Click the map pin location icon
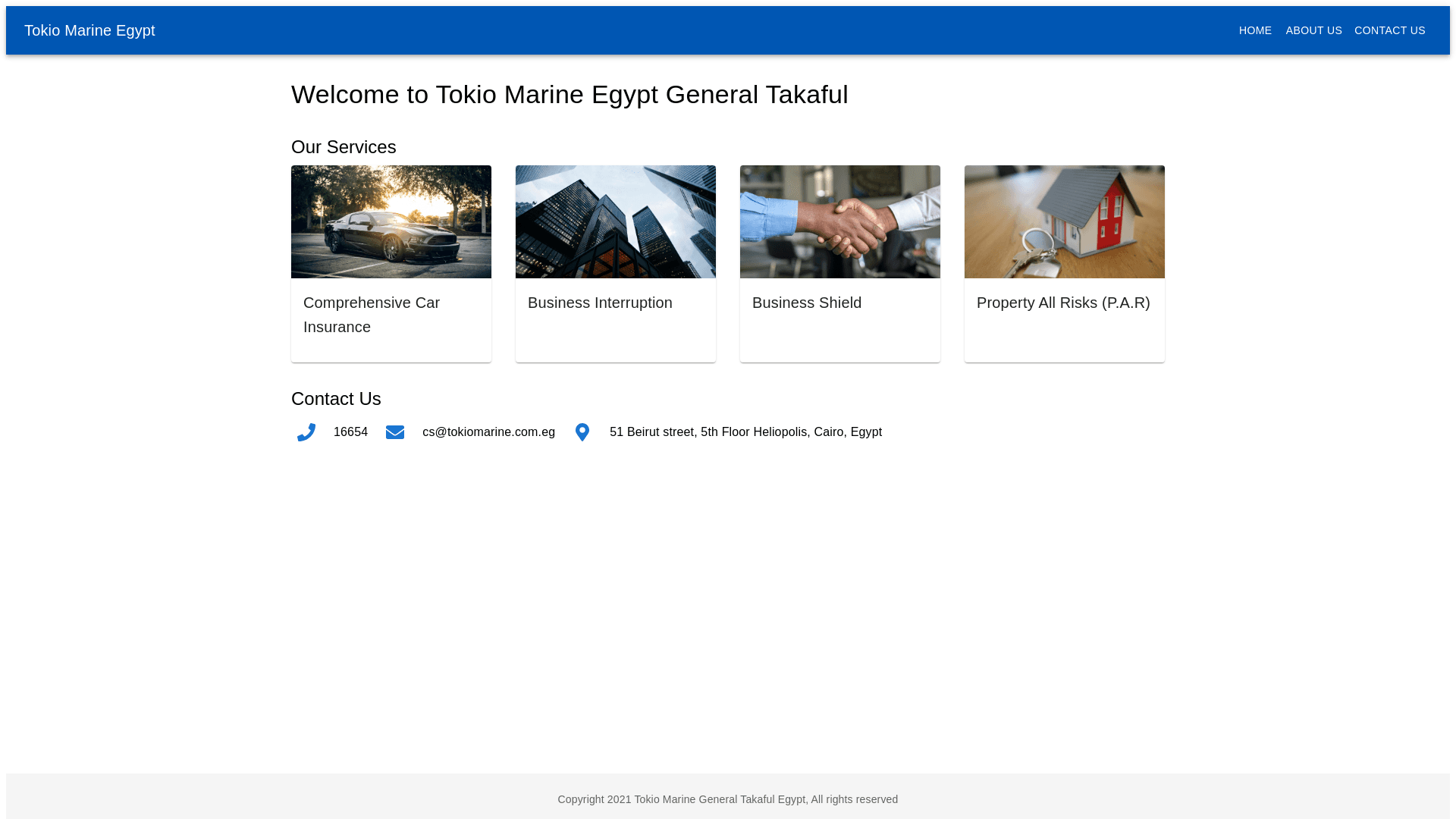 point(582,432)
